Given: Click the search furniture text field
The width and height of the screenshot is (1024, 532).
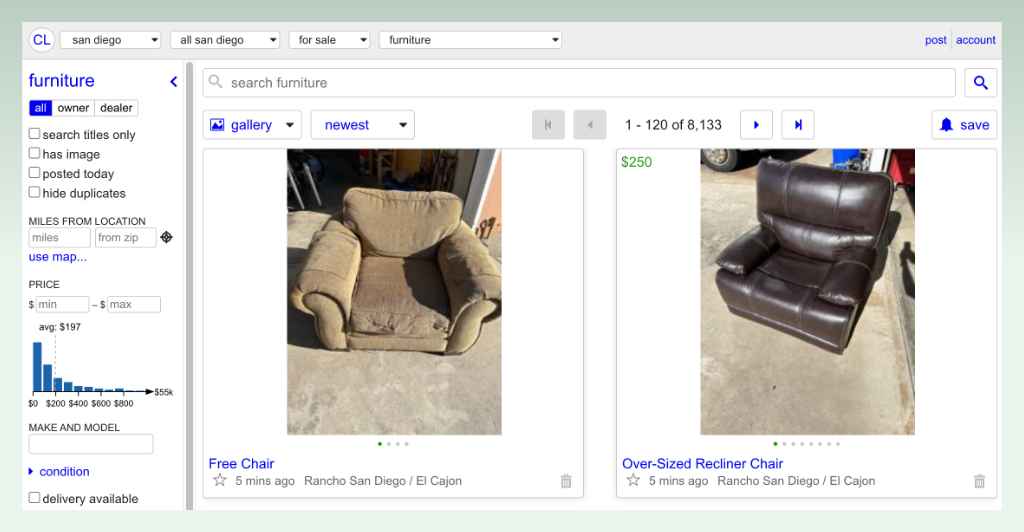Looking at the screenshot, I should [x=579, y=83].
